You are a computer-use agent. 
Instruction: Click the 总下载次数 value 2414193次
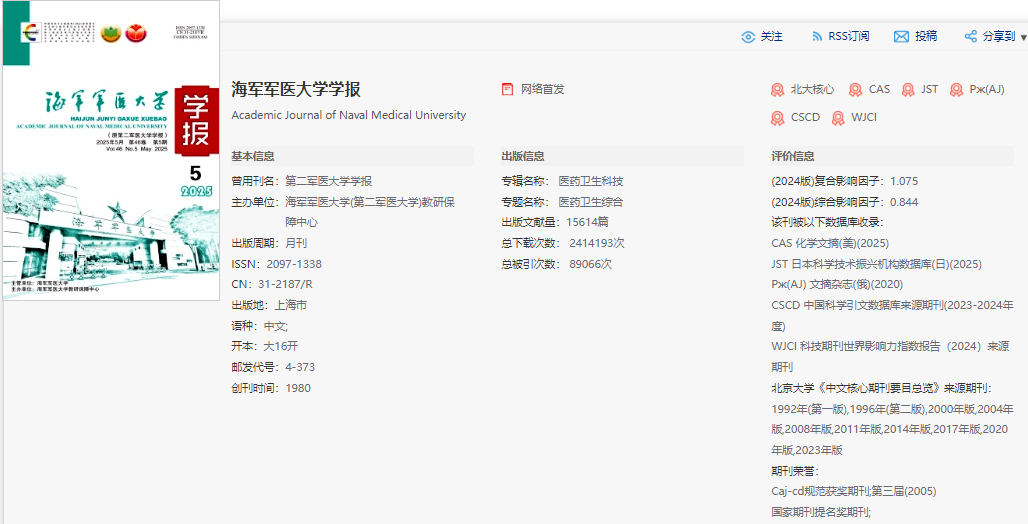pos(597,243)
